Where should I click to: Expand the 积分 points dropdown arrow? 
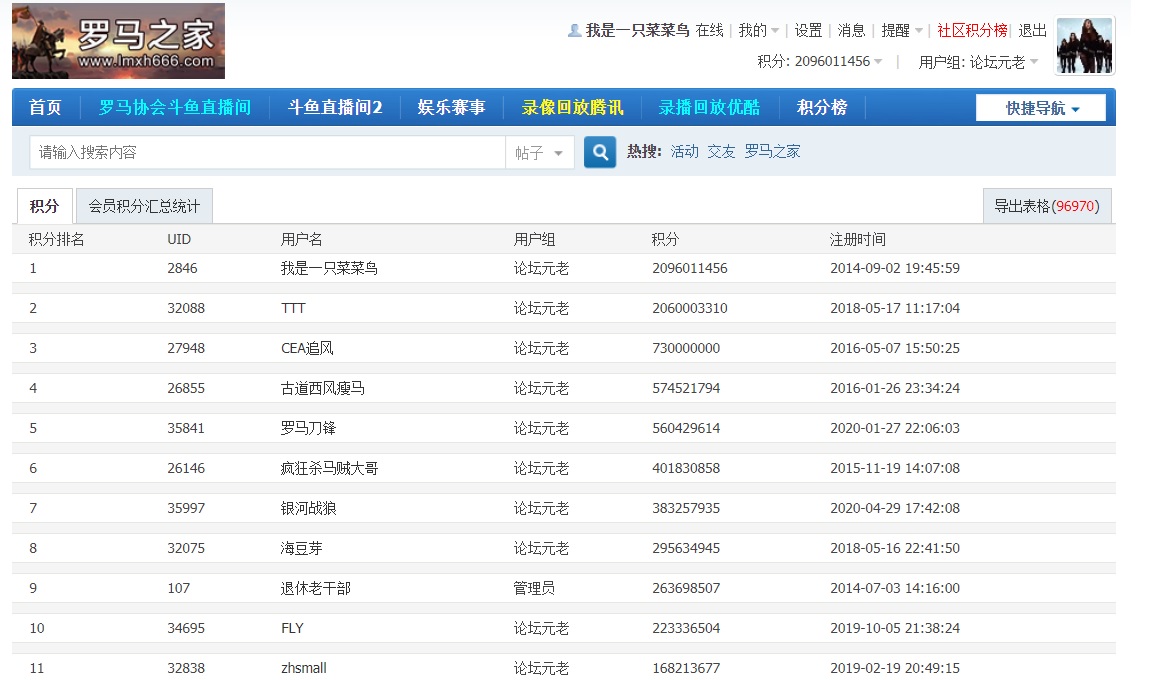click(878, 62)
